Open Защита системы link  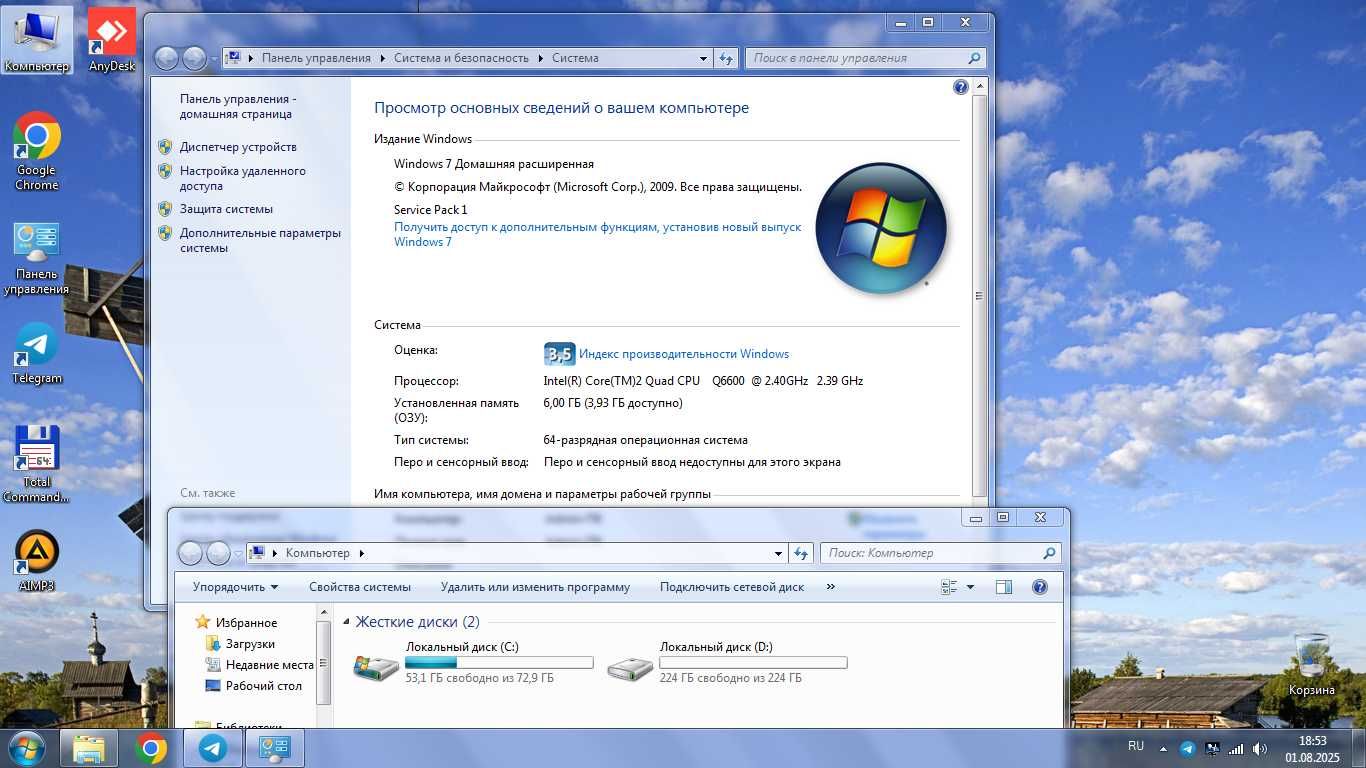pyautogui.click(x=226, y=209)
